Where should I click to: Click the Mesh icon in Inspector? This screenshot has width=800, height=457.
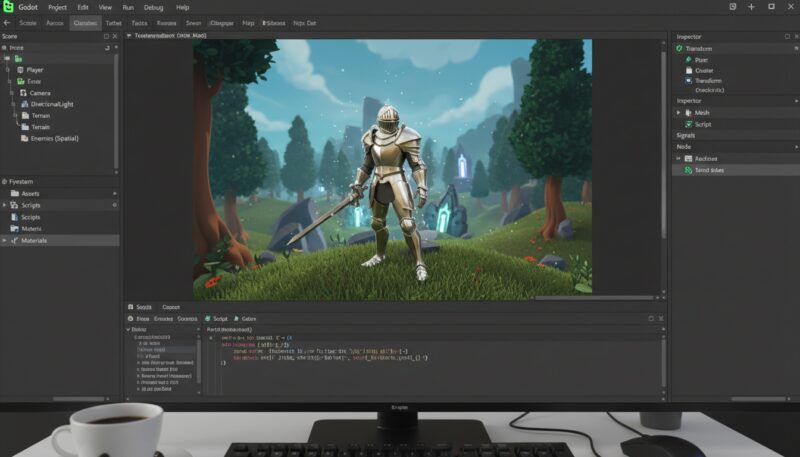tap(689, 113)
